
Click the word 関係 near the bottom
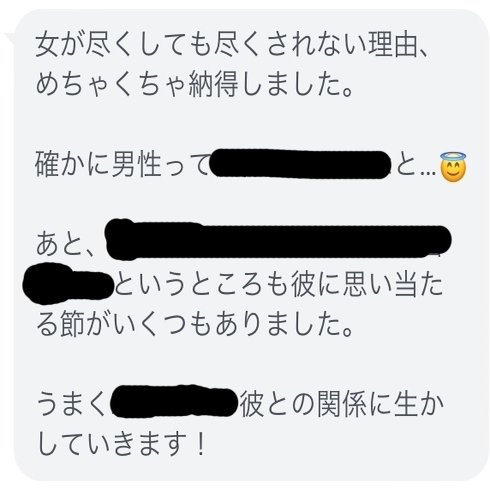tap(342, 405)
